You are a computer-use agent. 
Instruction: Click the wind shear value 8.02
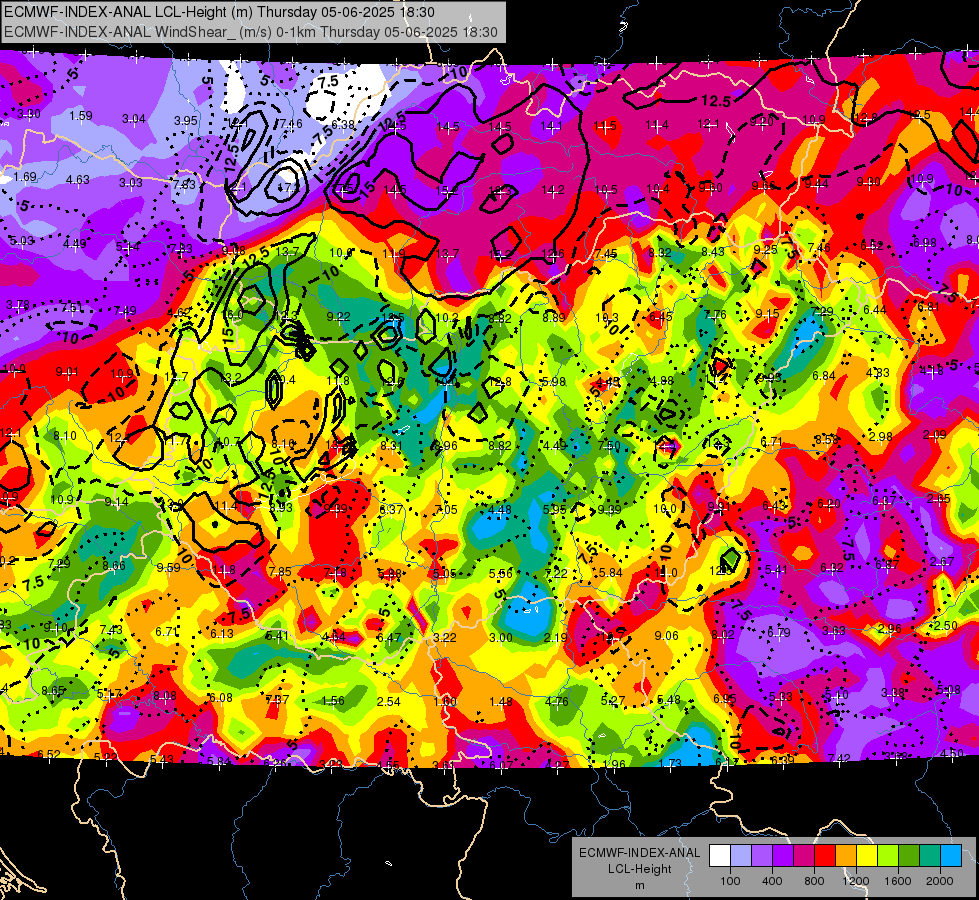(722, 635)
